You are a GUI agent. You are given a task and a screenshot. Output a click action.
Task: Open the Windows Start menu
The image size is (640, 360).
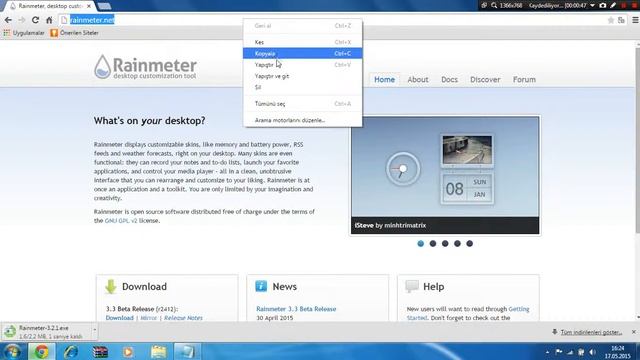(12, 351)
